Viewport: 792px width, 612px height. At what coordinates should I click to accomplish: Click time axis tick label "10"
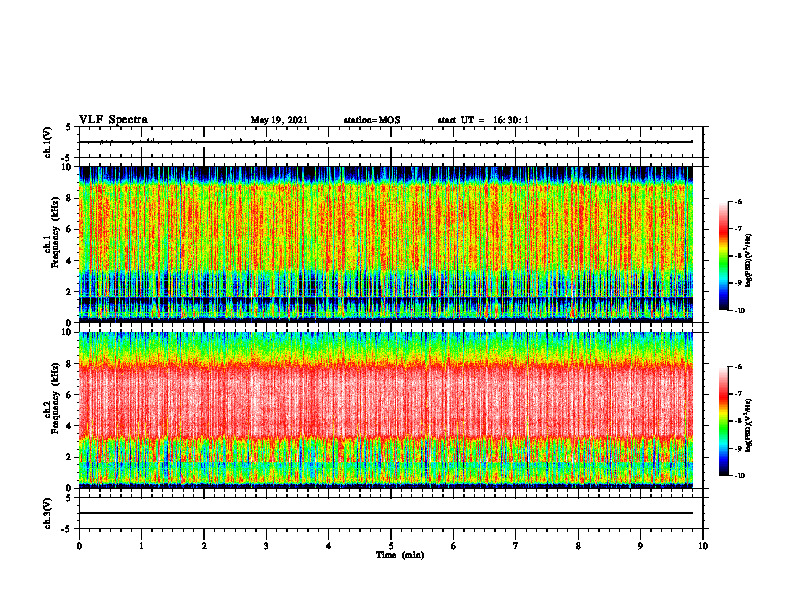pyautogui.click(x=703, y=546)
